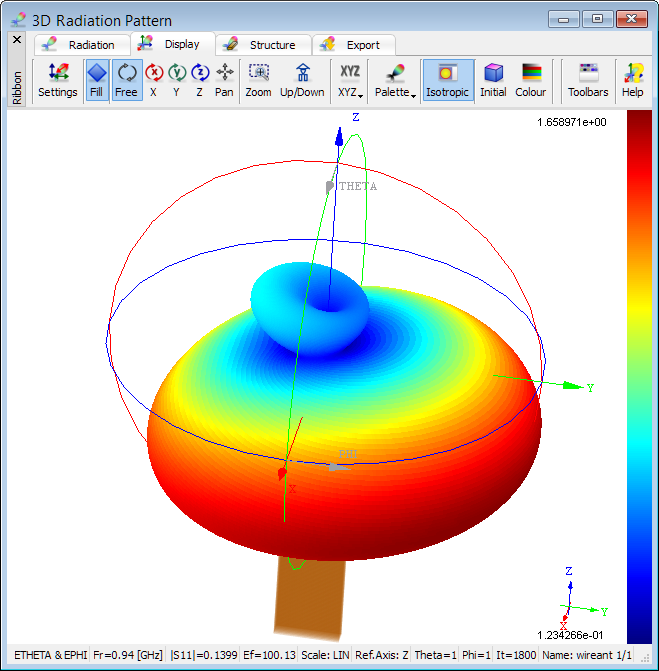
Task: Open the Colour options
Action: point(531,81)
